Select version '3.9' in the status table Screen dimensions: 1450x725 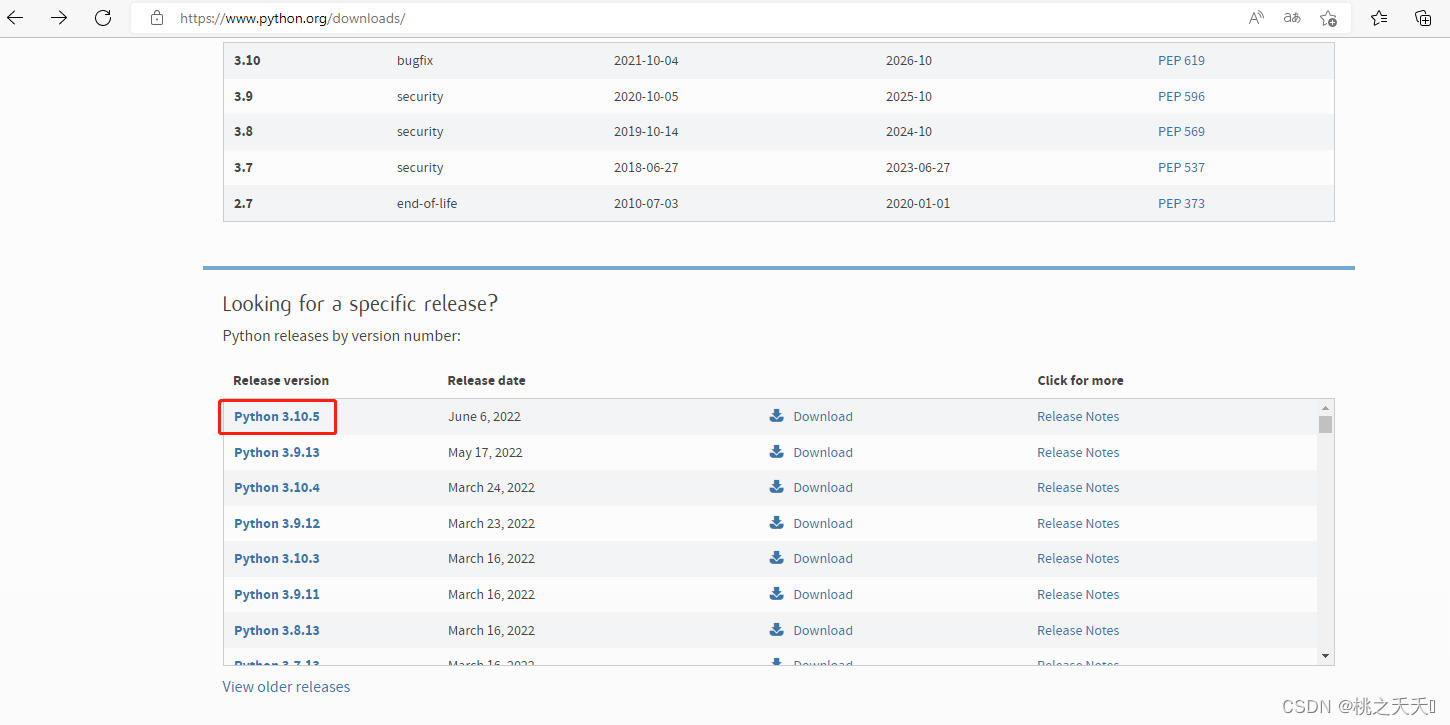[x=243, y=96]
